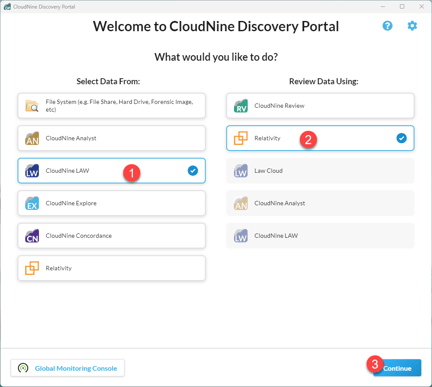Click the EX CloudNine Explore icon
432x387 pixels.
(32, 203)
